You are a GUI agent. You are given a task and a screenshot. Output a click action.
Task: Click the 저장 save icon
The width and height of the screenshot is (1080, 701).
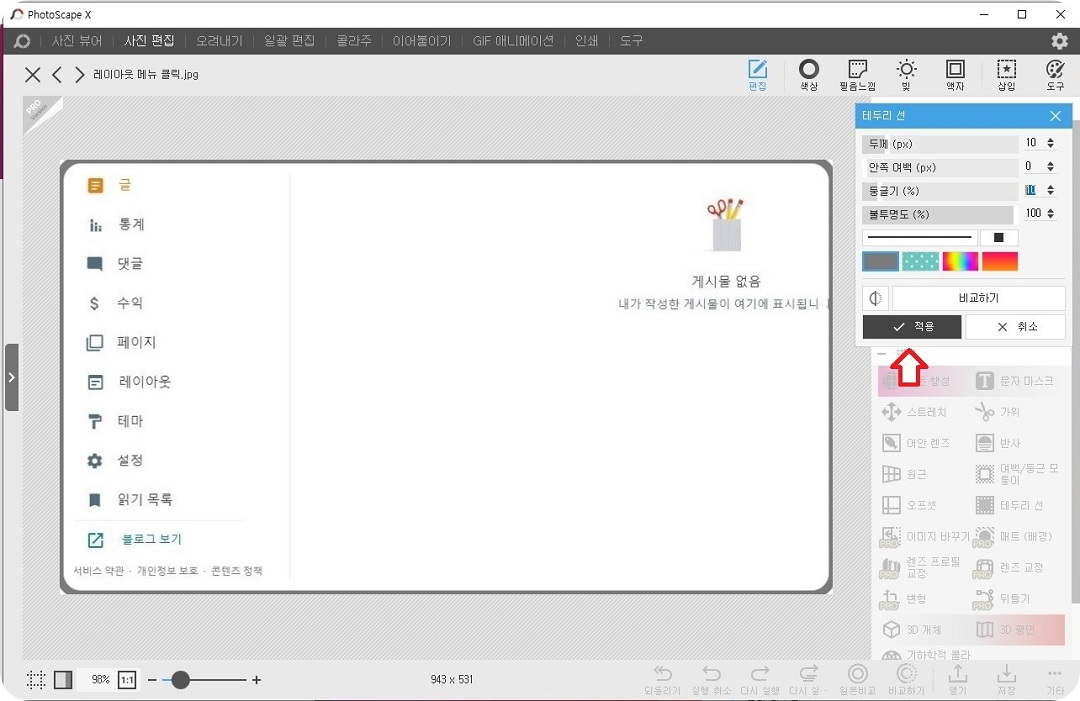pos(1006,679)
